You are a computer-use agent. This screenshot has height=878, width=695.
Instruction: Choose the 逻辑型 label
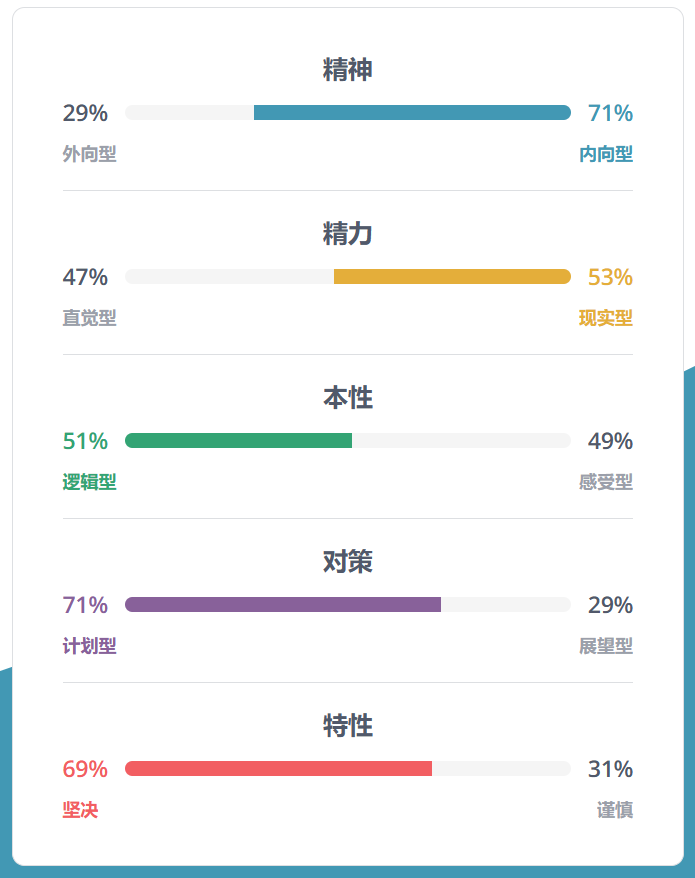click(x=90, y=482)
